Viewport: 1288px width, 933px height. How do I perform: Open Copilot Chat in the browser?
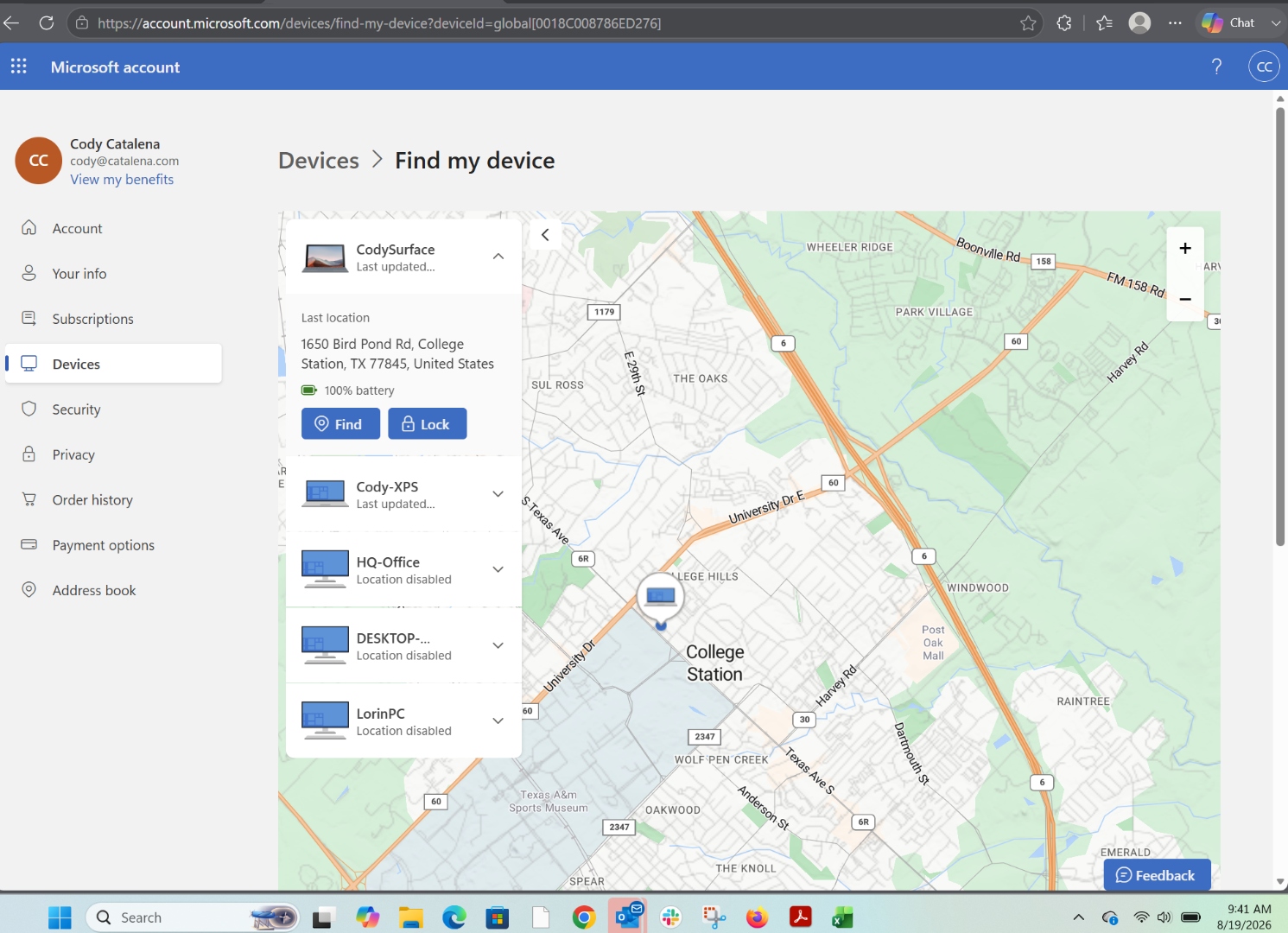(x=1229, y=23)
